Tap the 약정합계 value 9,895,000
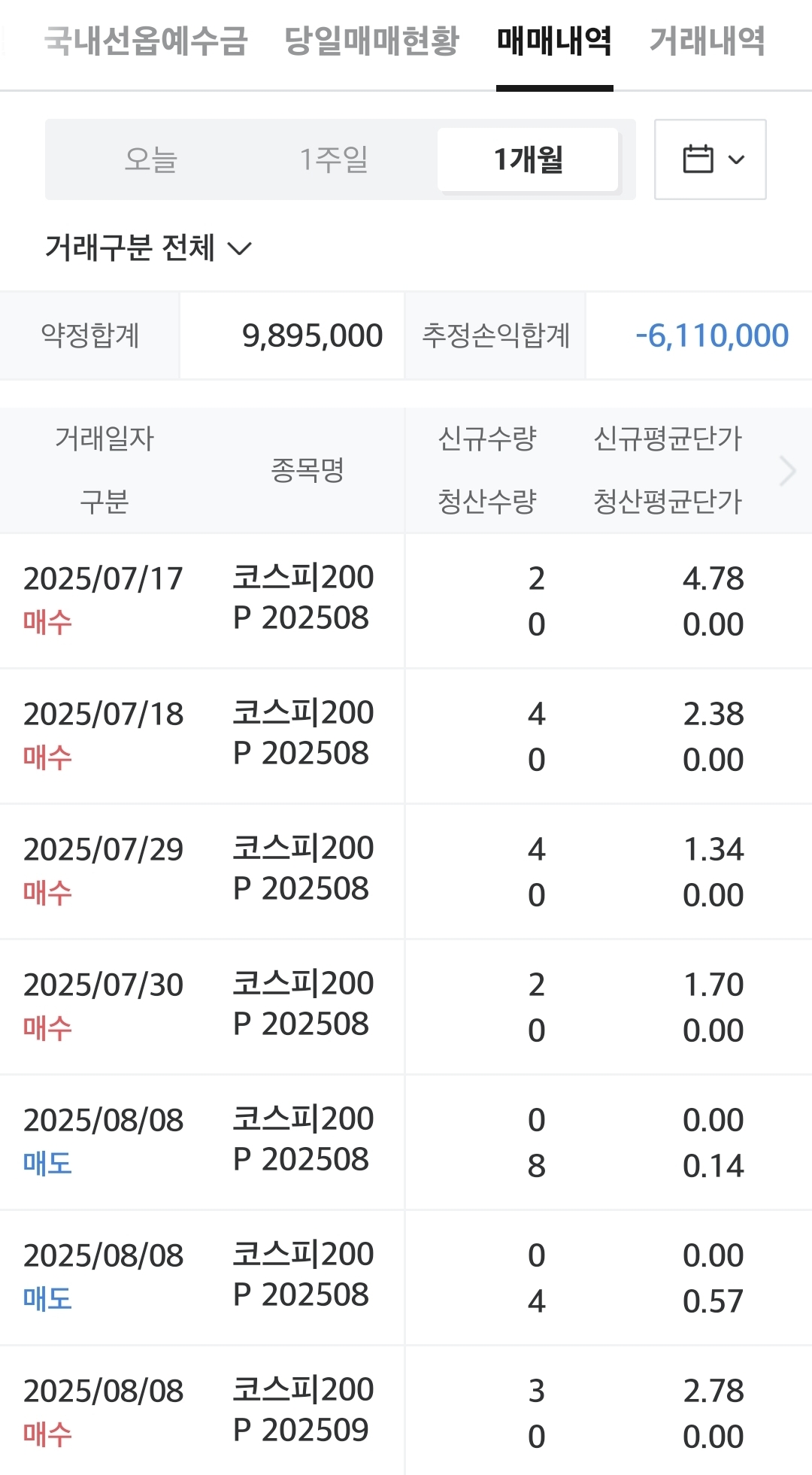The height and width of the screenshot is (1475, 812). pos(312,335)
